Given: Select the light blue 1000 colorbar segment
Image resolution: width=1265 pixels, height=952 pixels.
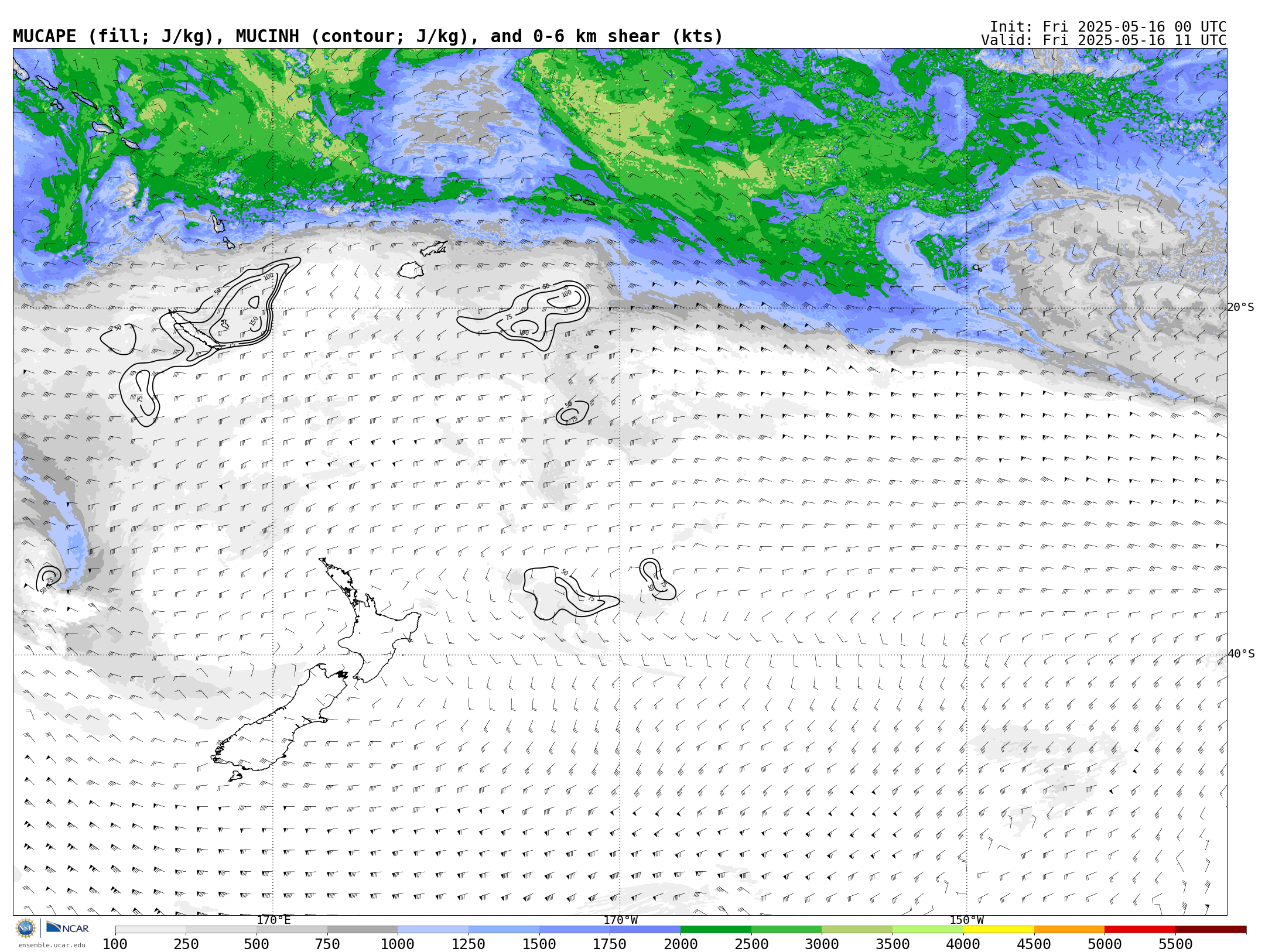Looking at the screenshot, I should (x=433, y=930).
